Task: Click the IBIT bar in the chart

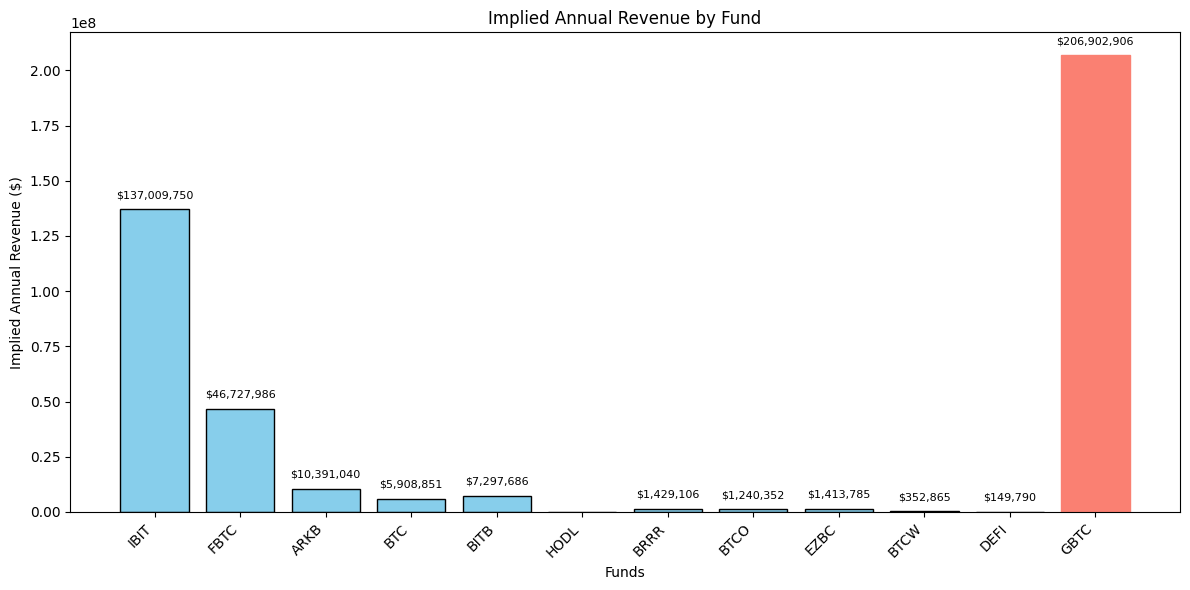Action: [x=155, y=361]
